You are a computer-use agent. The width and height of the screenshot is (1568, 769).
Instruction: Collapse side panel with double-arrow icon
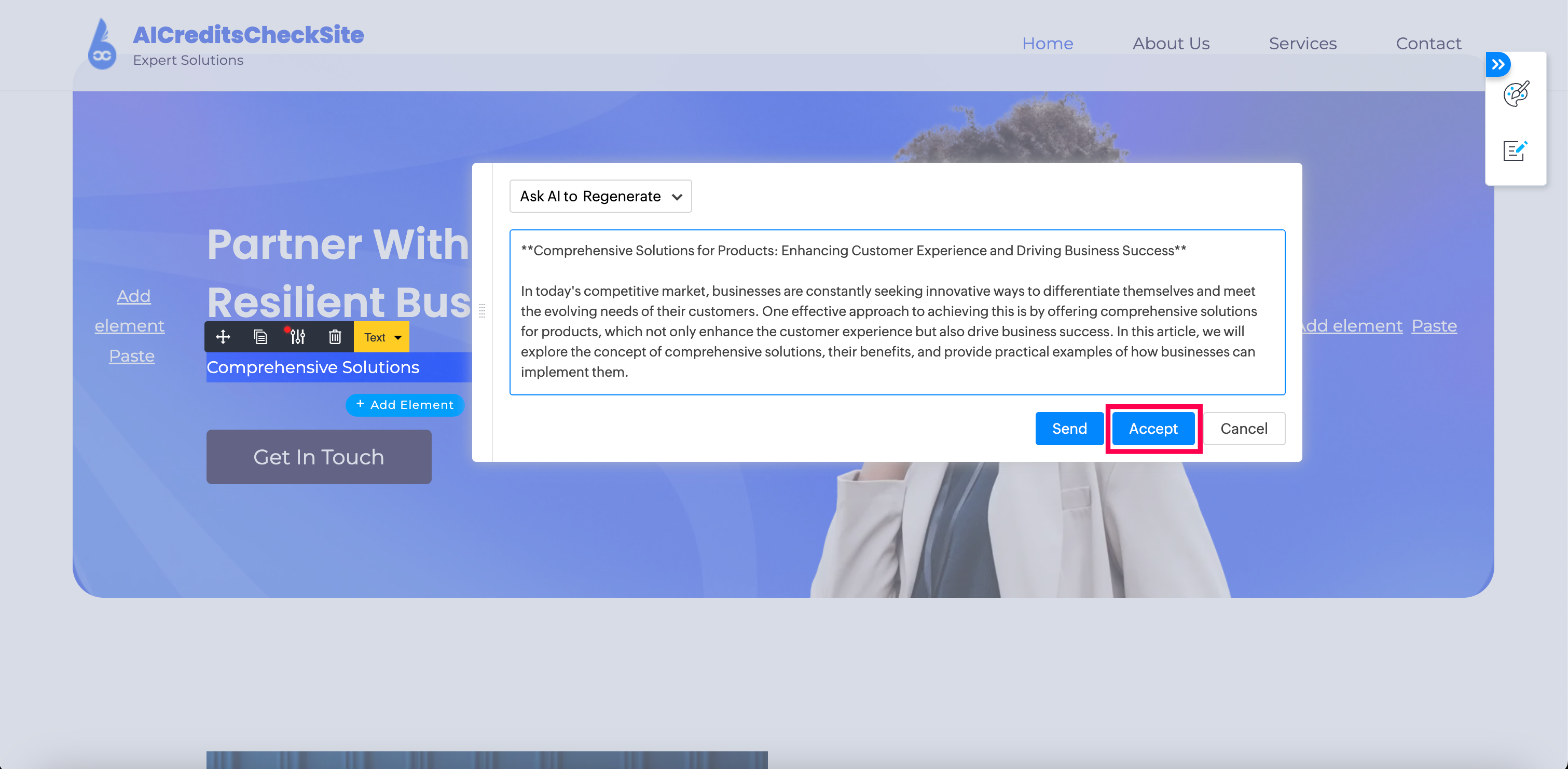[1498, 64]
